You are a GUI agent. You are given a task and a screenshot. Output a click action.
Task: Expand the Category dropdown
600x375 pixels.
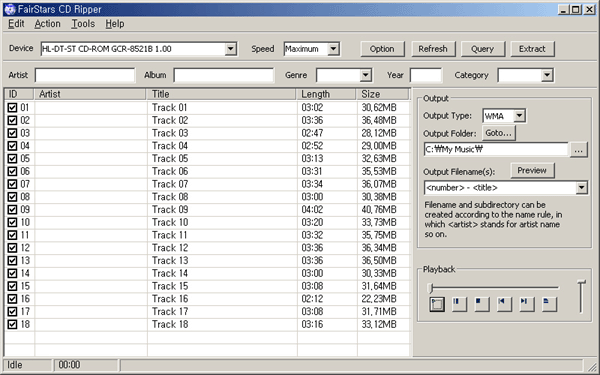pyautogui.click(x=547, y=75)
